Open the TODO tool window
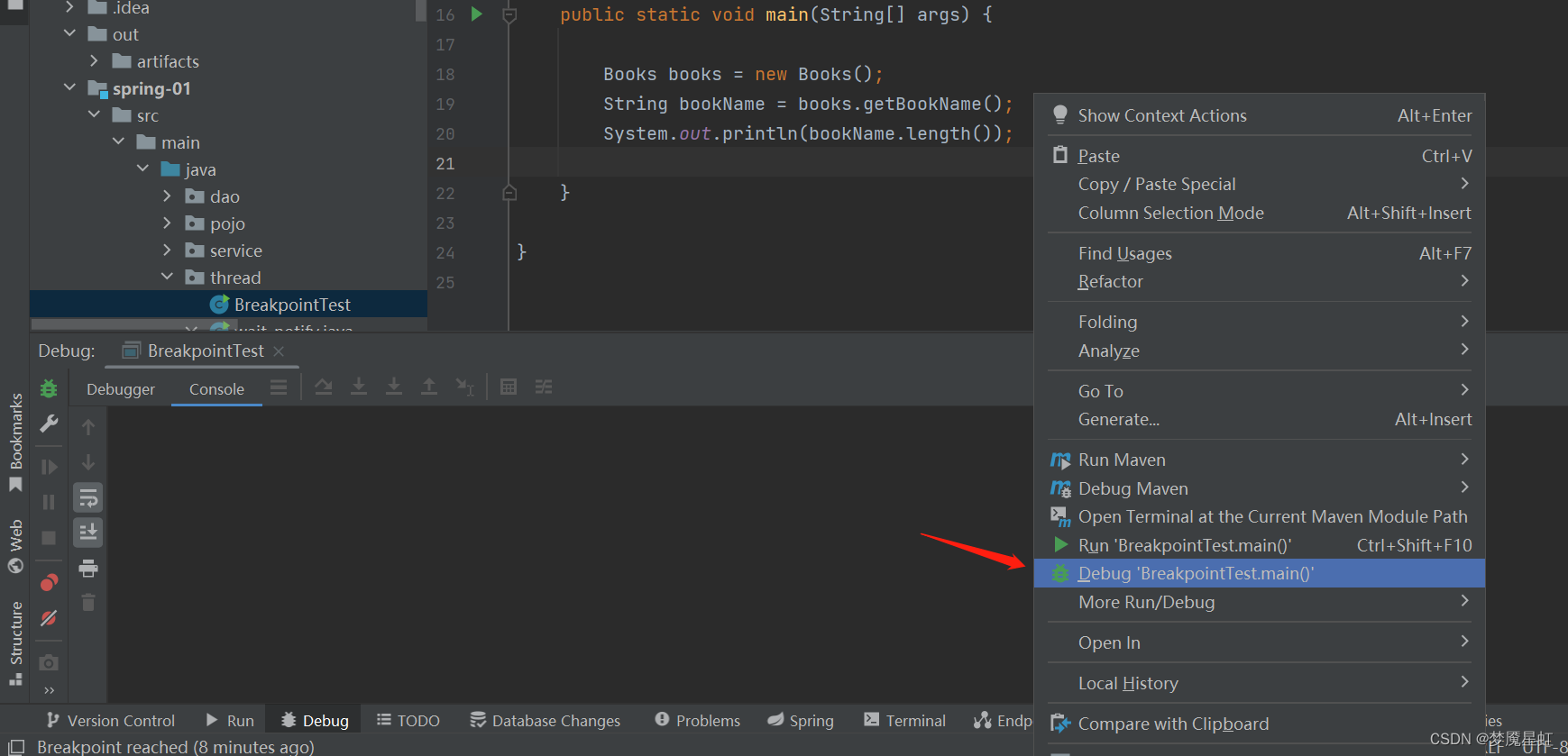This screenshot has height=756, width=1568. tap(408, 721)
